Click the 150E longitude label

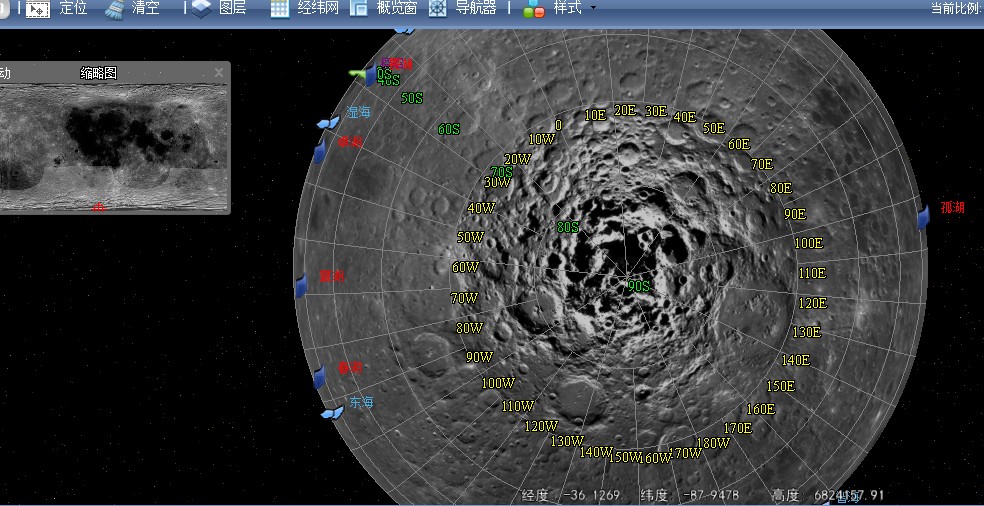[781, 386]
